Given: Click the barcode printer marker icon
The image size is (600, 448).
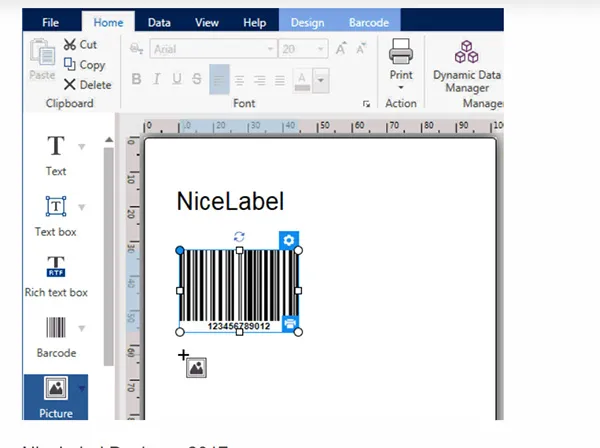Looking at the screenshot, I should [290, 324].
